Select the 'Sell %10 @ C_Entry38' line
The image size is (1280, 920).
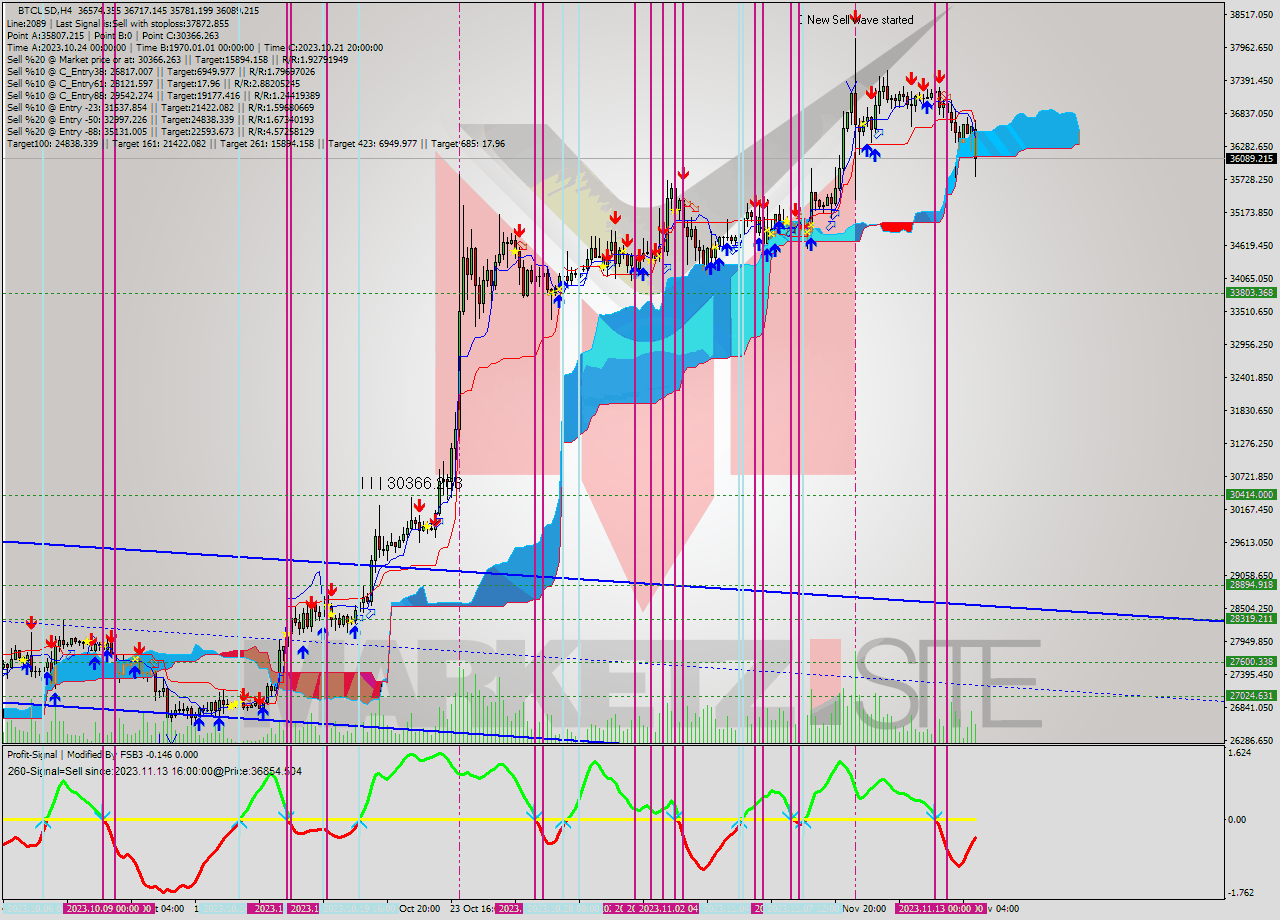point(160,71)
